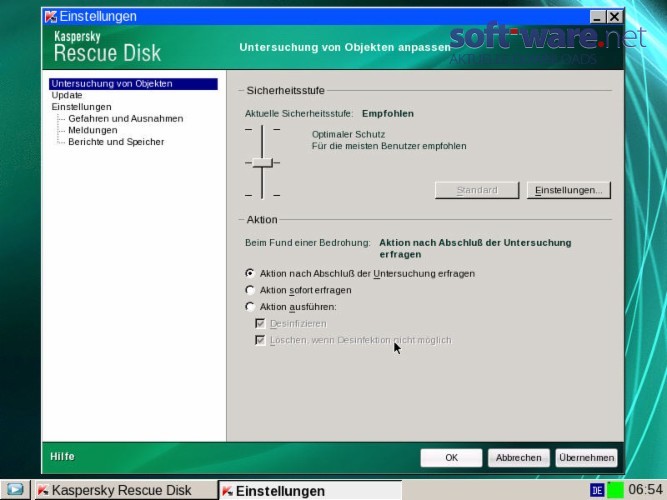Image resolution: width=667 pixels, height=500 pixels.
Task: Open 'Berichte und Speicher' settings
Action: pyautogui.click(x=116, y=142)
